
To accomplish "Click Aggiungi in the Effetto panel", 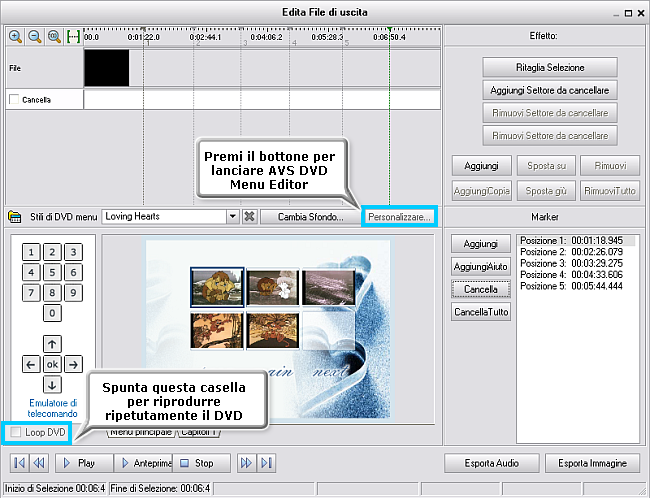I will point(482,166).
